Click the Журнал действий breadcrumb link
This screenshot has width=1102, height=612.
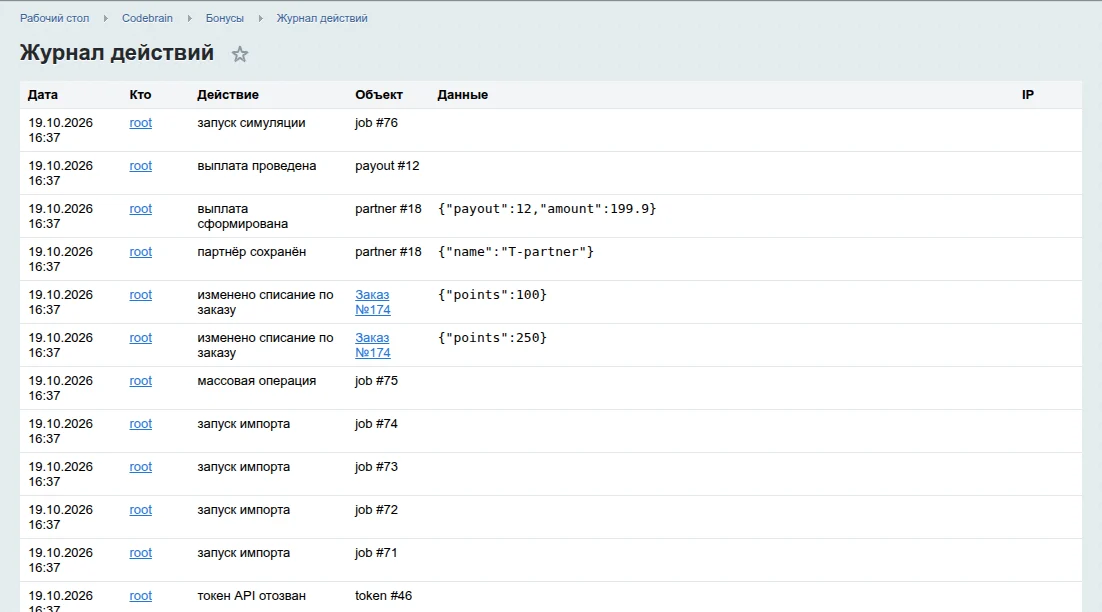(x=322, y=18)
